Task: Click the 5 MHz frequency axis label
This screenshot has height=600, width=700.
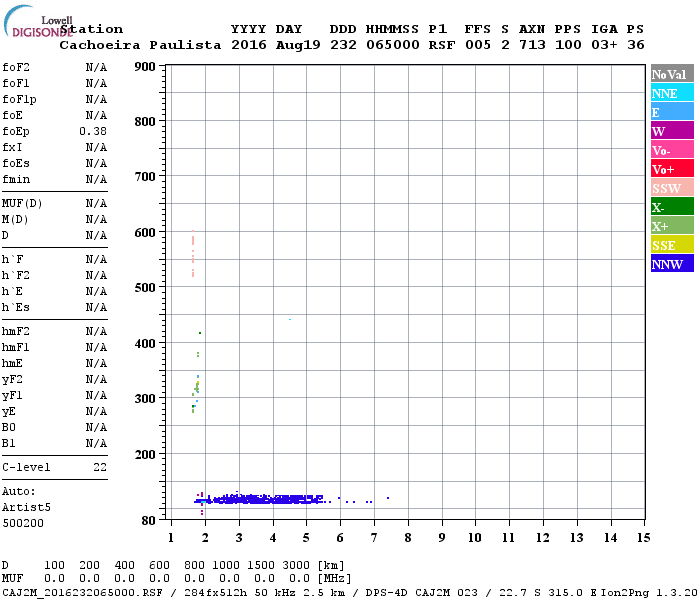Action: [306, 538]
